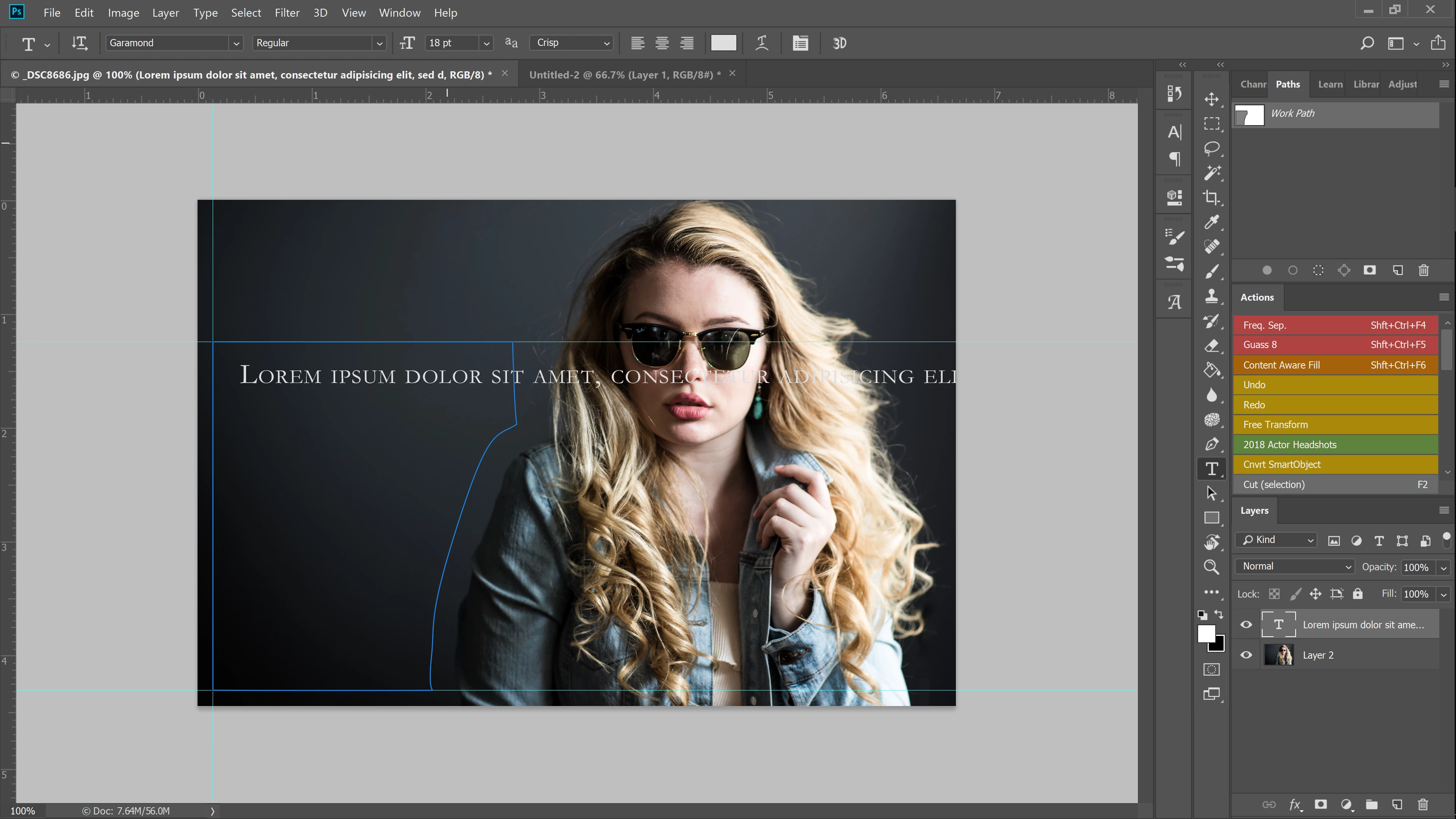This screenshot has height=819, width=1456.
Task: Hide the Lorem ipsum text layer
Action: click(x=1246, y=624)
